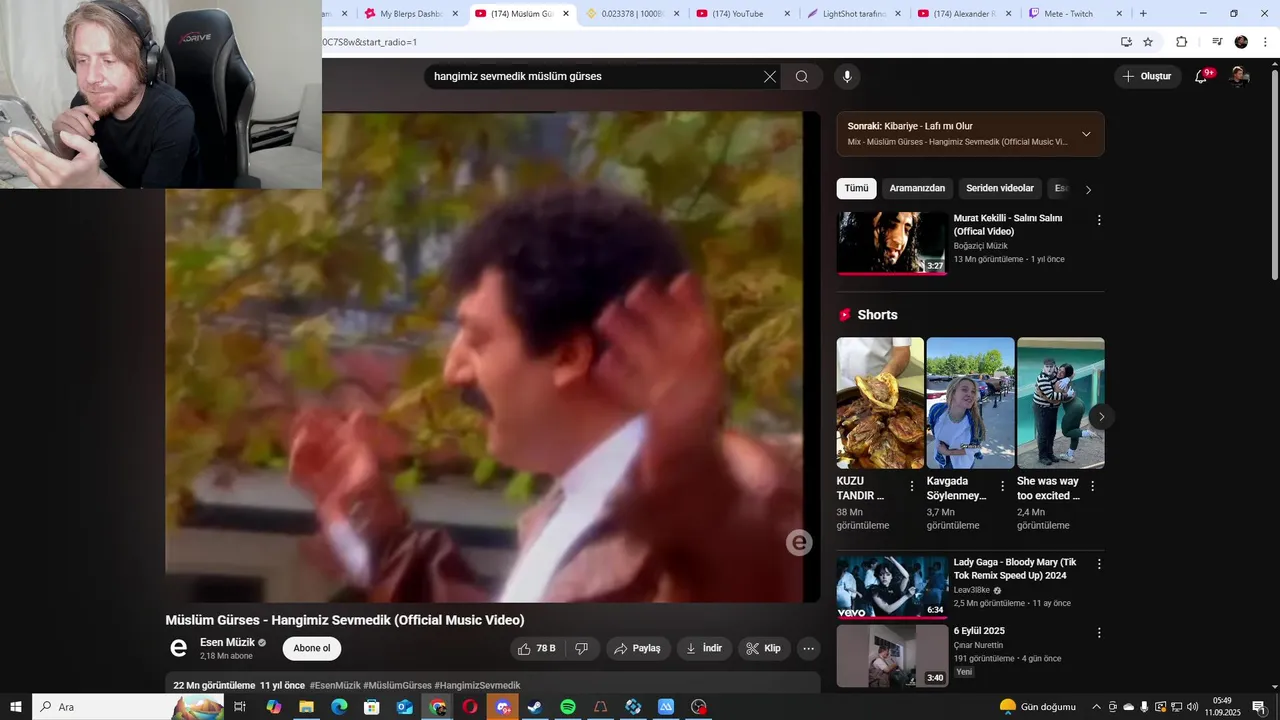
Task: Open the YouTube notifications bell
Action: 1201,76
